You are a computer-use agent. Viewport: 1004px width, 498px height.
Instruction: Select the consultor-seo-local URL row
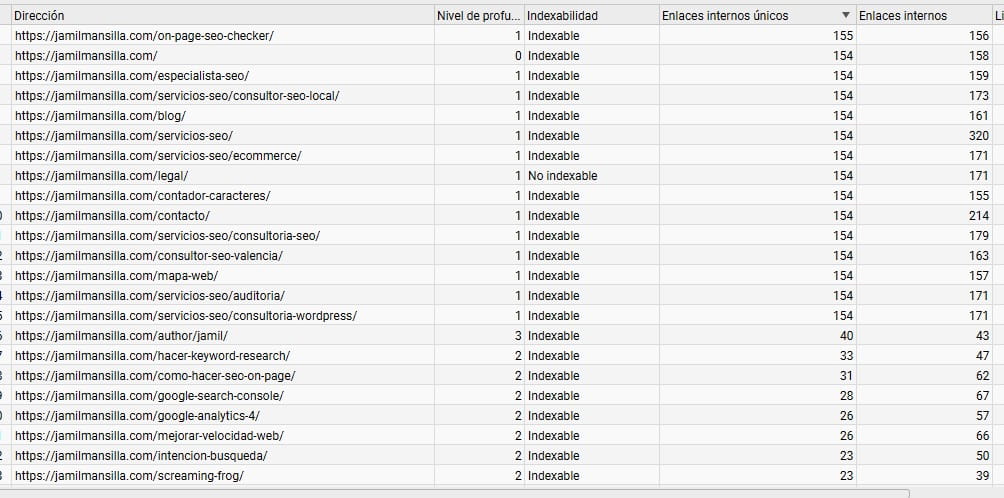(177, 96)
